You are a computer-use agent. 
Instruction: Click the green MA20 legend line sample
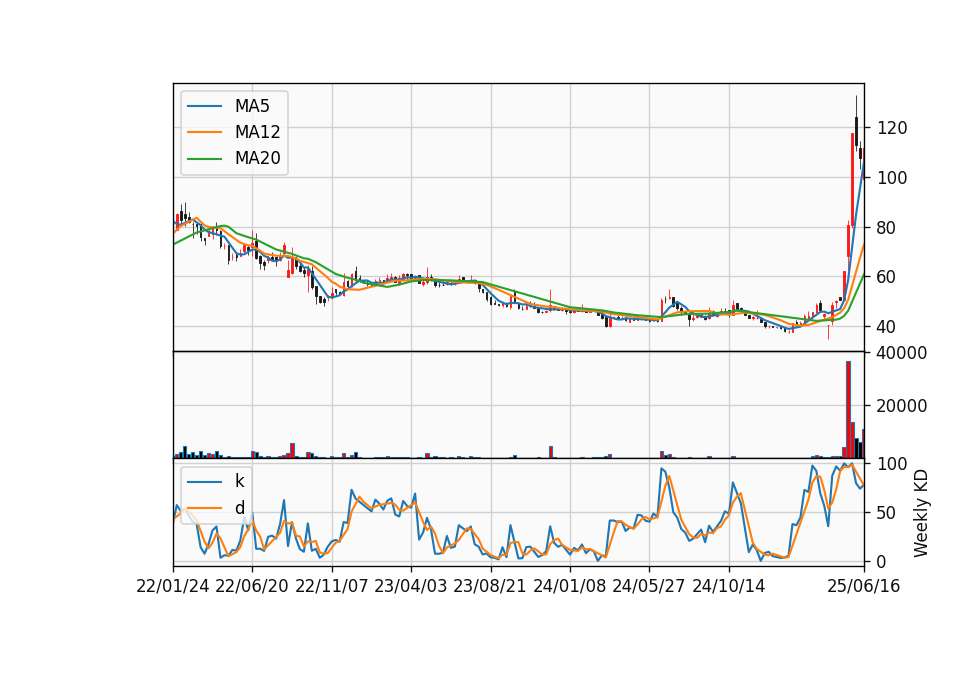coord(204,159)
